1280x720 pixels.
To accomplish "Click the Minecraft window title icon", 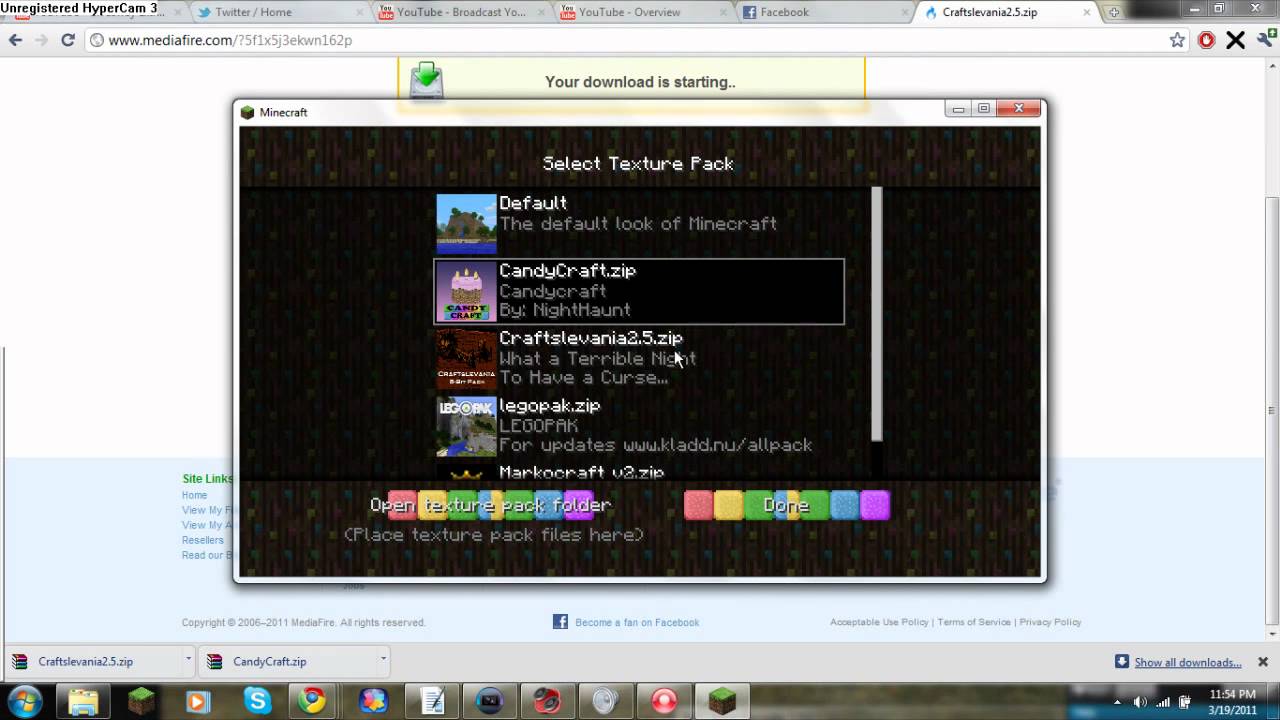I will pos(247,112).
